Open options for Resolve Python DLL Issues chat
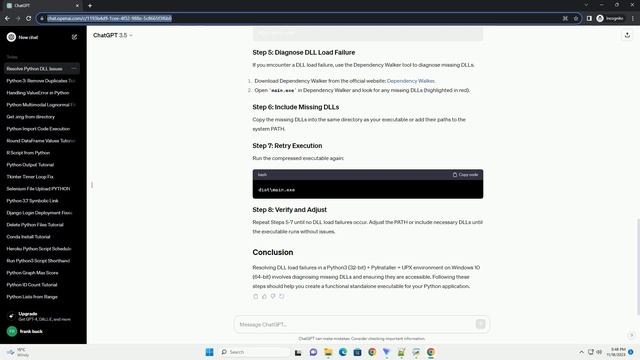This screenshot has height=360, width=640. (74, 69)
